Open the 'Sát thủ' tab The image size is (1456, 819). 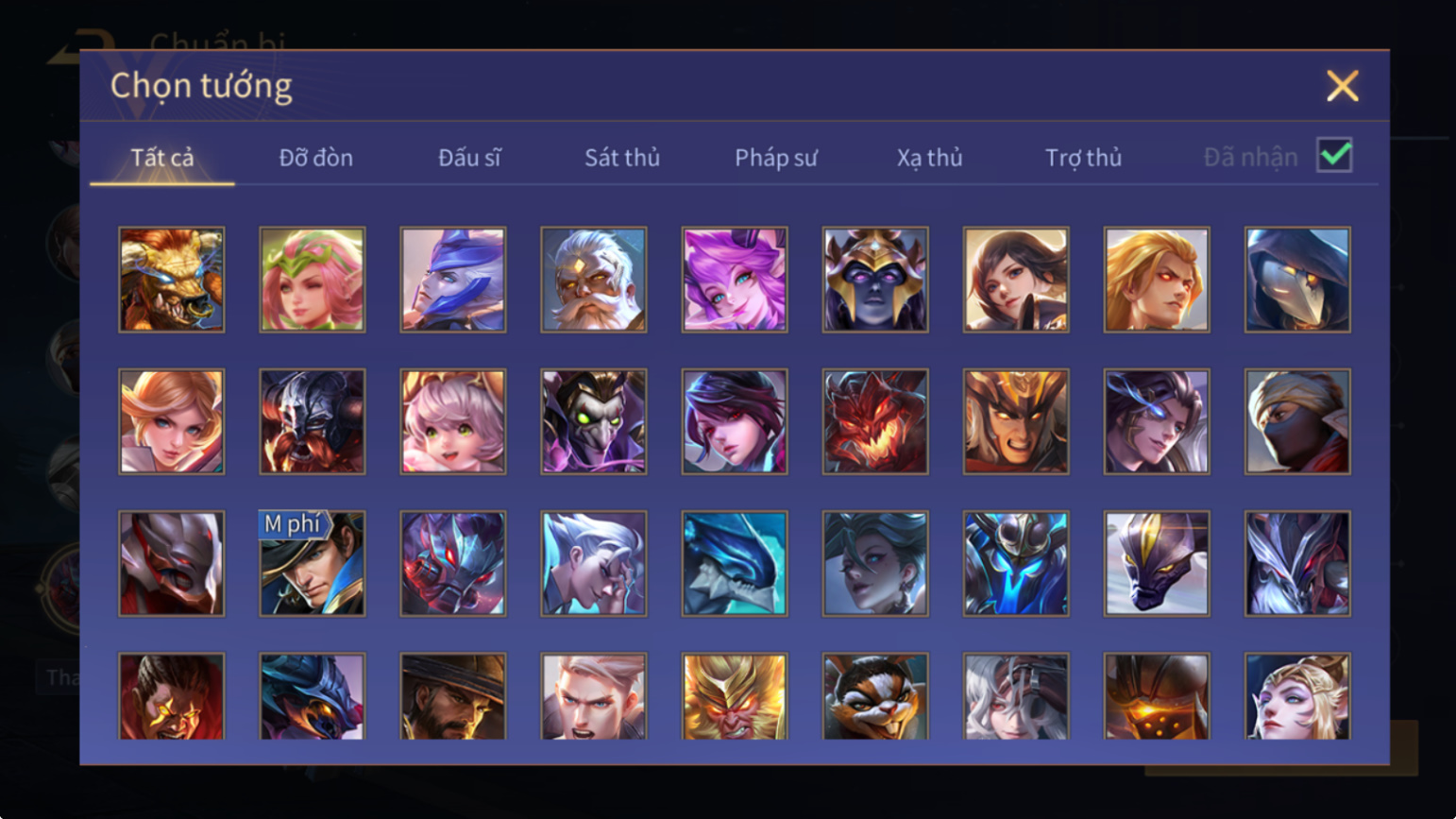click(622, 158)
